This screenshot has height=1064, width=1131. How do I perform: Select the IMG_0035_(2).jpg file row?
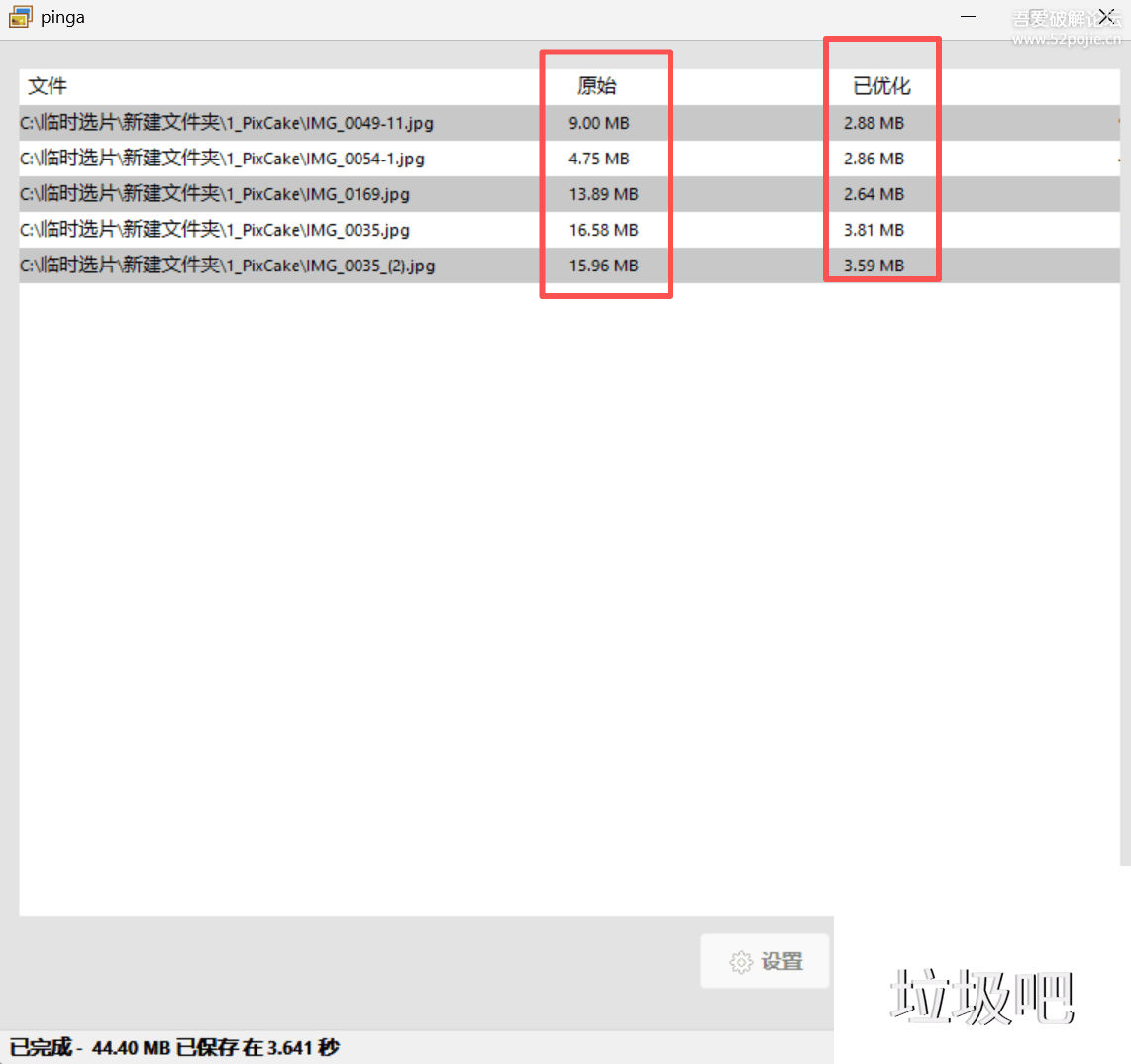click(228, 266)
